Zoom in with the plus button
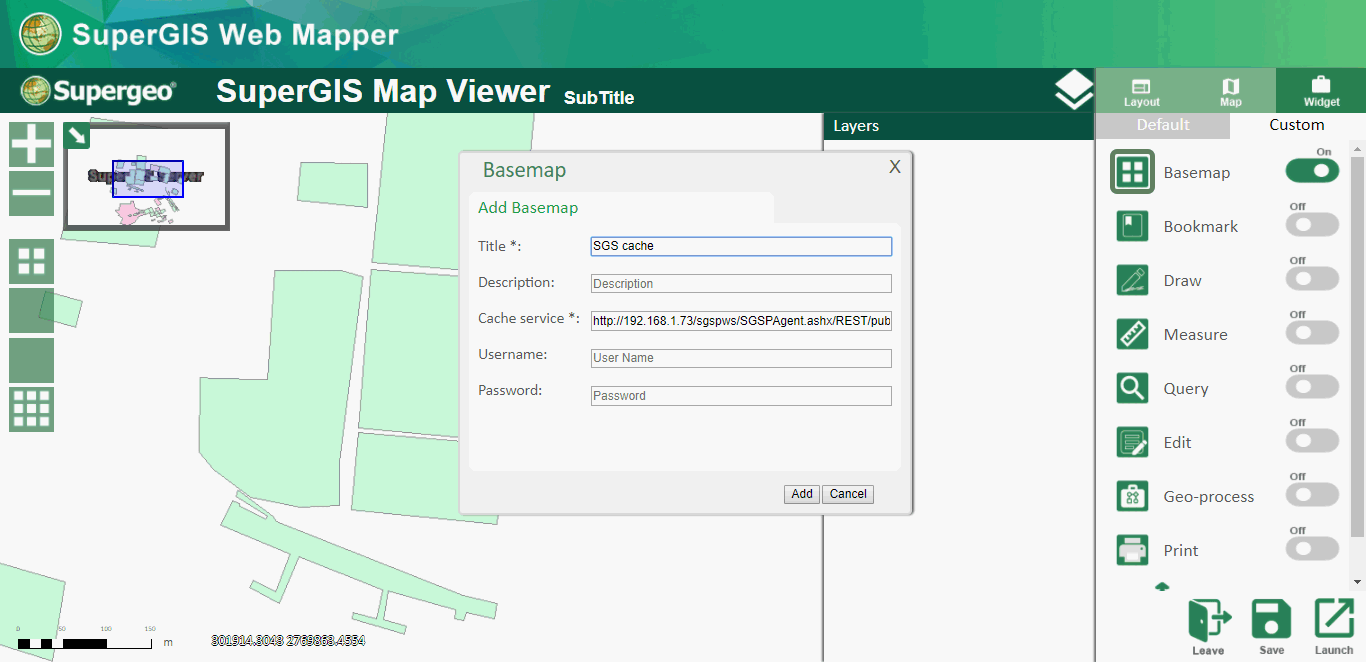Image resolution: width=1366 pixels, height=662 pixels. 32,144
